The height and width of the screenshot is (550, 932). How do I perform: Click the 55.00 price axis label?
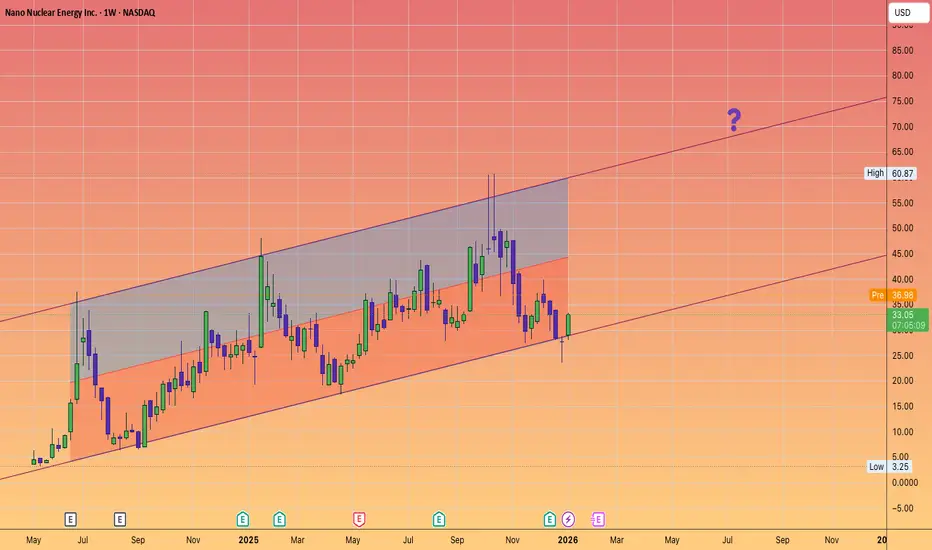coord(902,203)
